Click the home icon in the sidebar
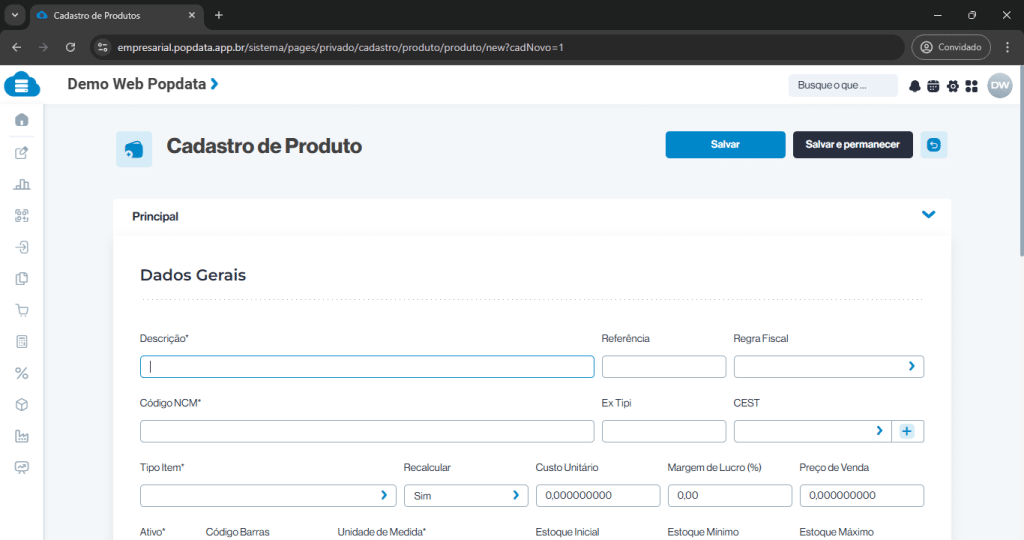The image size is (1024, 540). (22, 120)
